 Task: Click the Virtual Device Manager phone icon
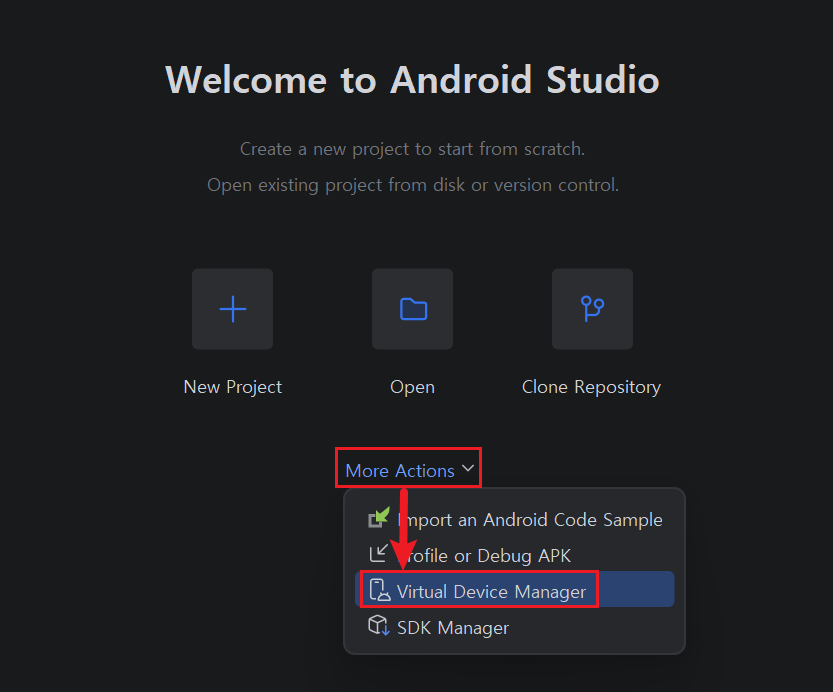pyautogui.click(x=379, y=590)
